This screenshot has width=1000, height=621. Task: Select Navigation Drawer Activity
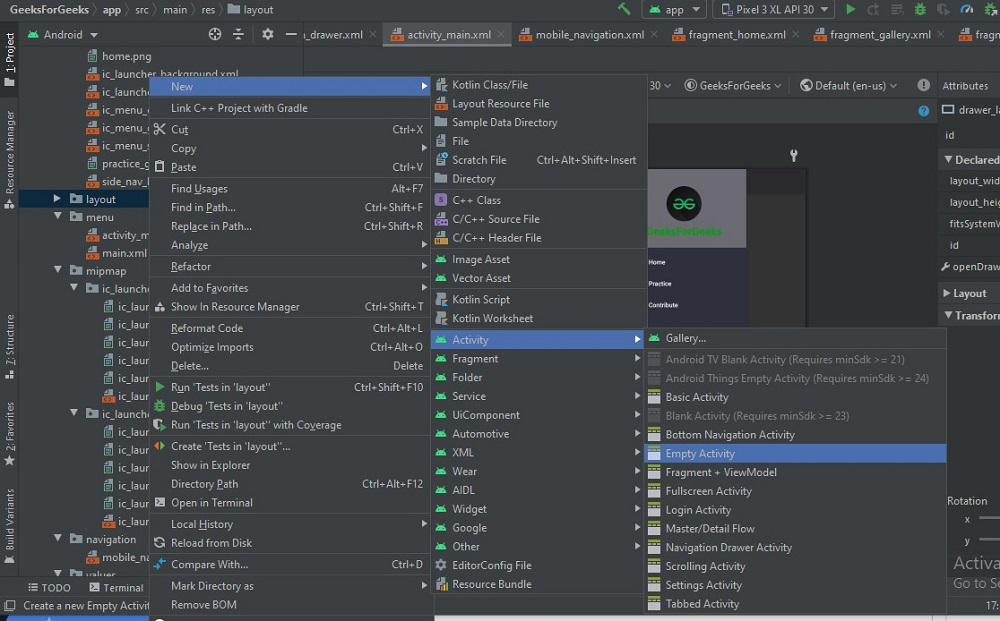795,548
